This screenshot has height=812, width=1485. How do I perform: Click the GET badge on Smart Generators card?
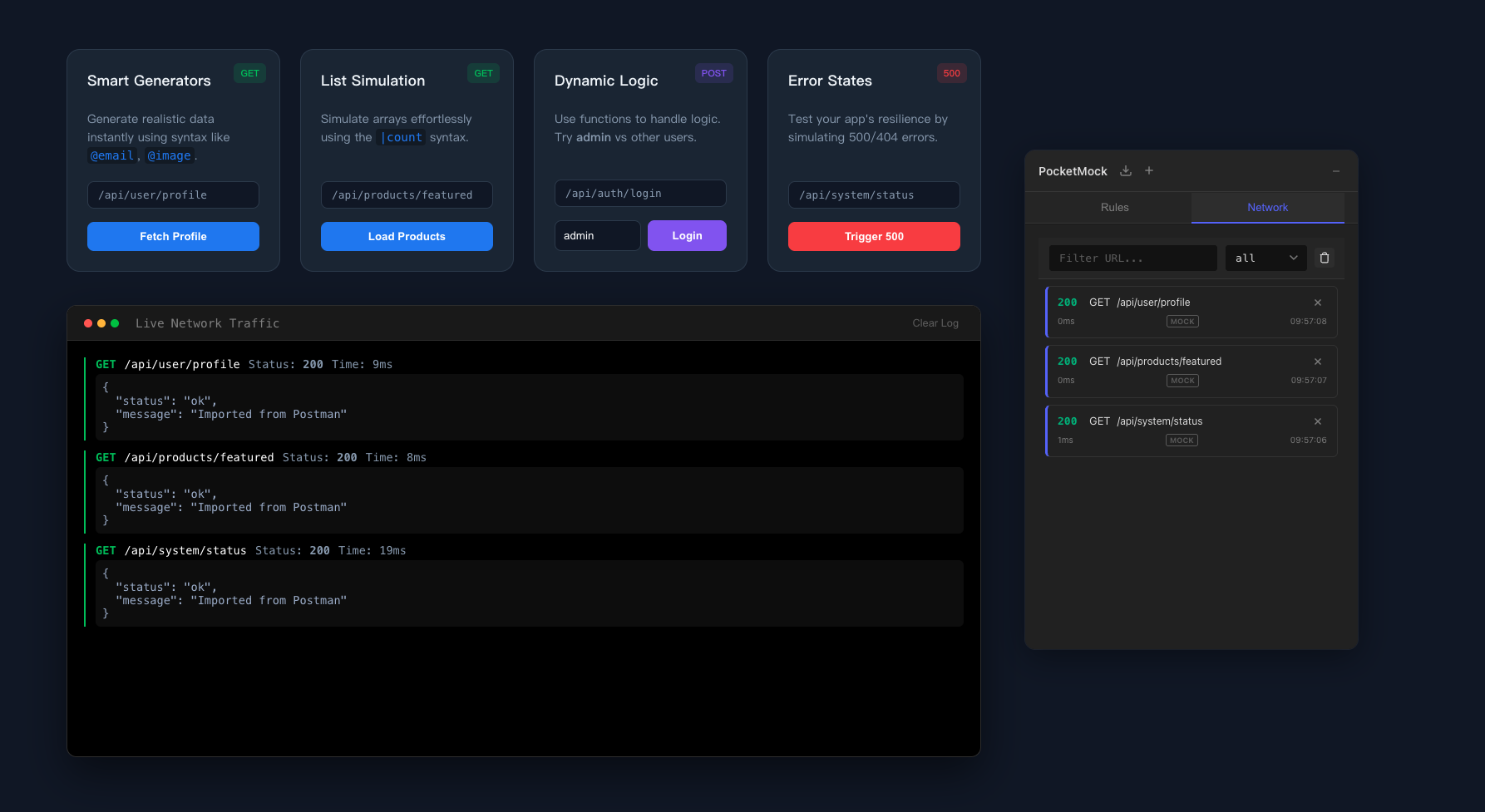(249, 73)
